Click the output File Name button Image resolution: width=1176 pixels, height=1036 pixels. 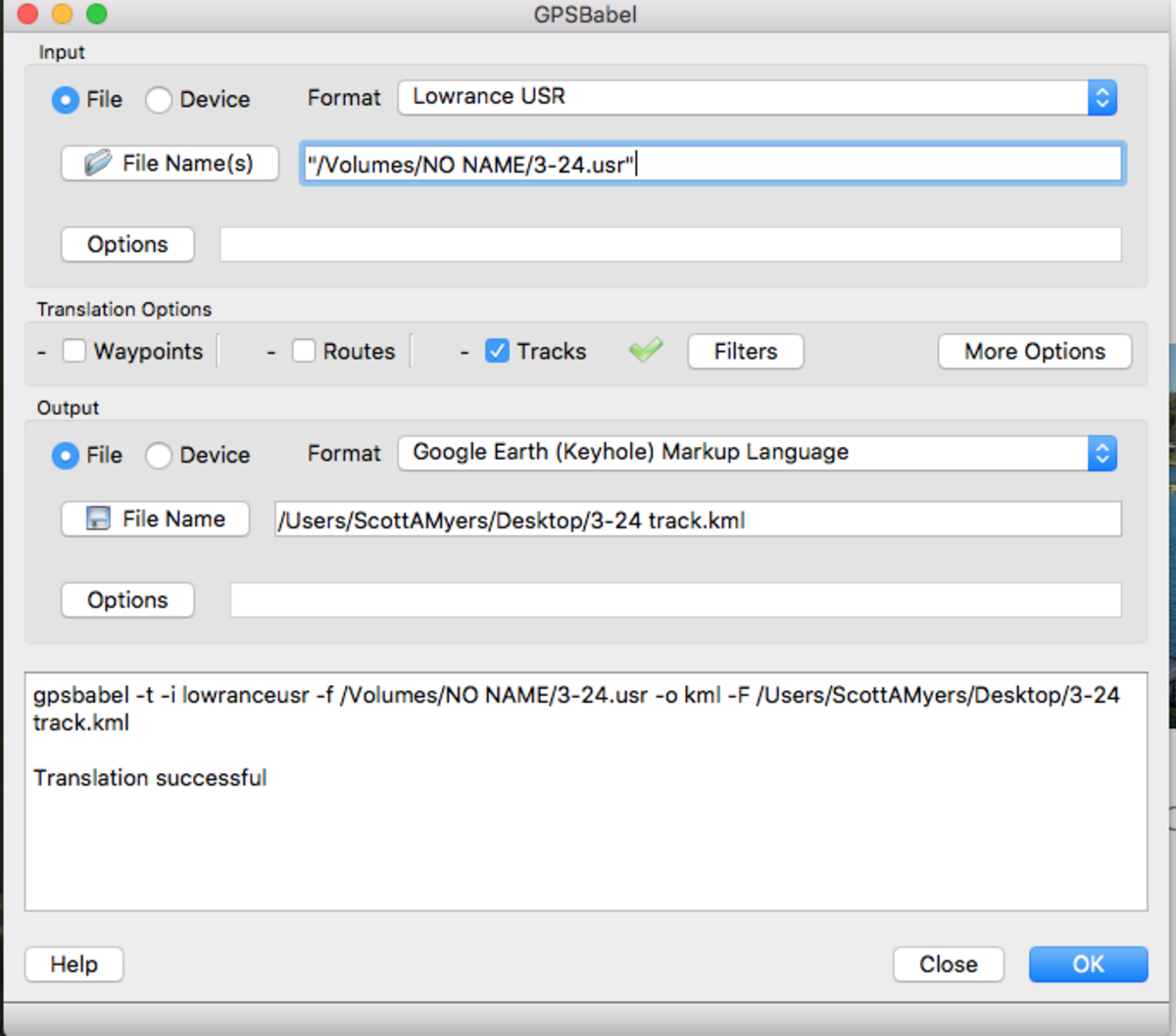pyautogui.click(x=156, y=518)
